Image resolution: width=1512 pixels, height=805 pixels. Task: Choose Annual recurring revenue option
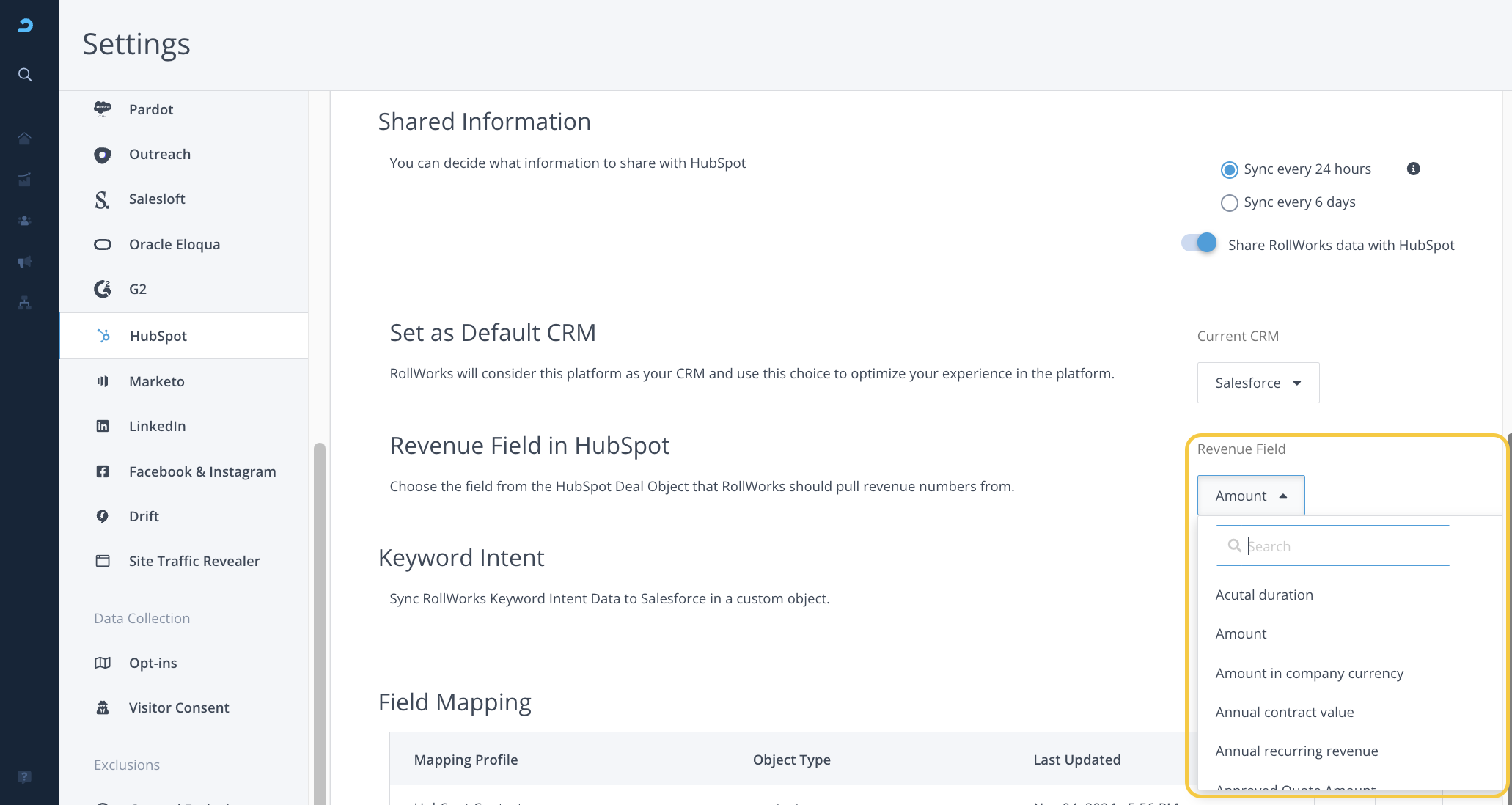[x=1296, y=751]
